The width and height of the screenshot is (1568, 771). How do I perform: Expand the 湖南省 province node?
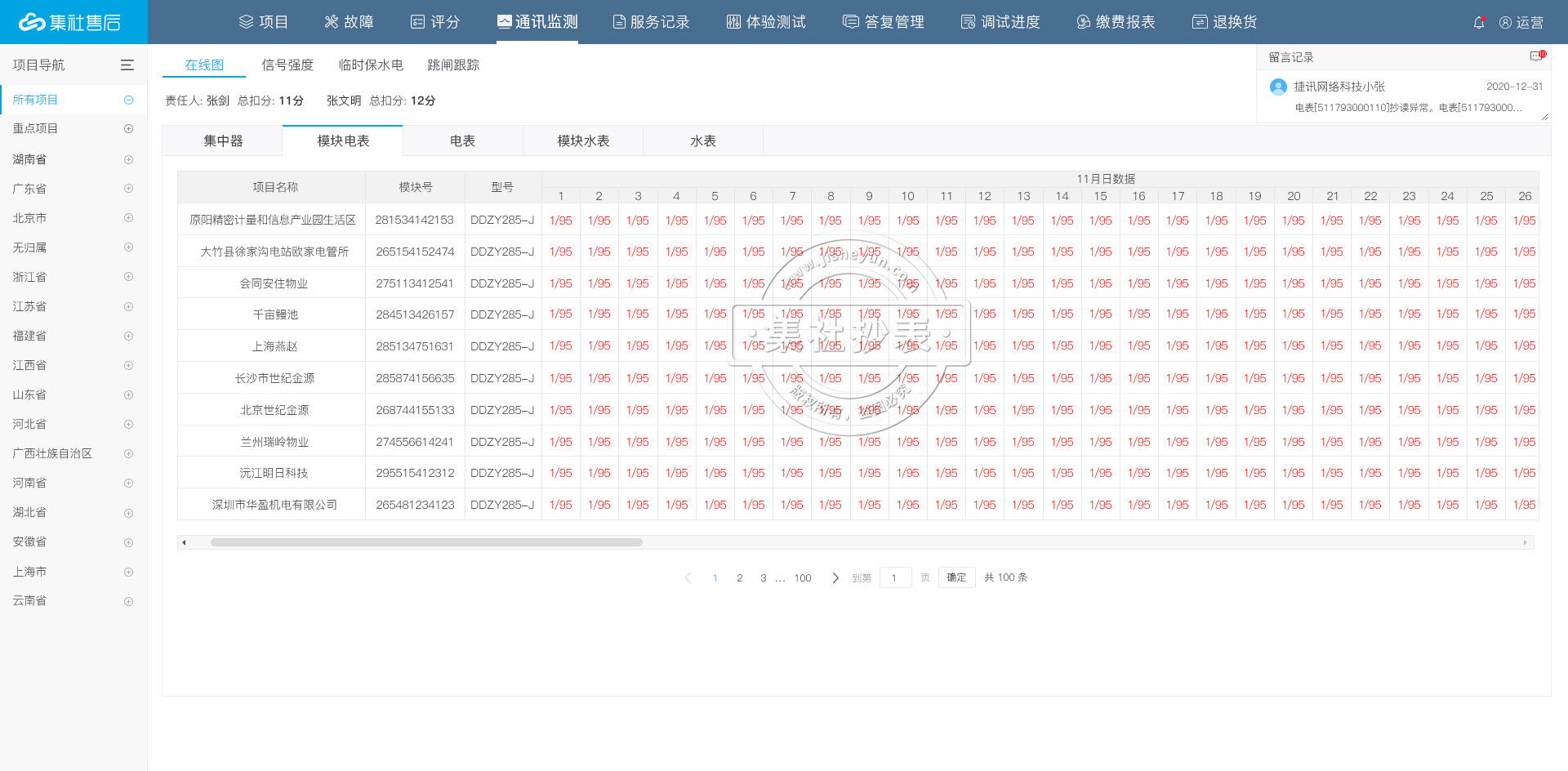click(128, 159)
